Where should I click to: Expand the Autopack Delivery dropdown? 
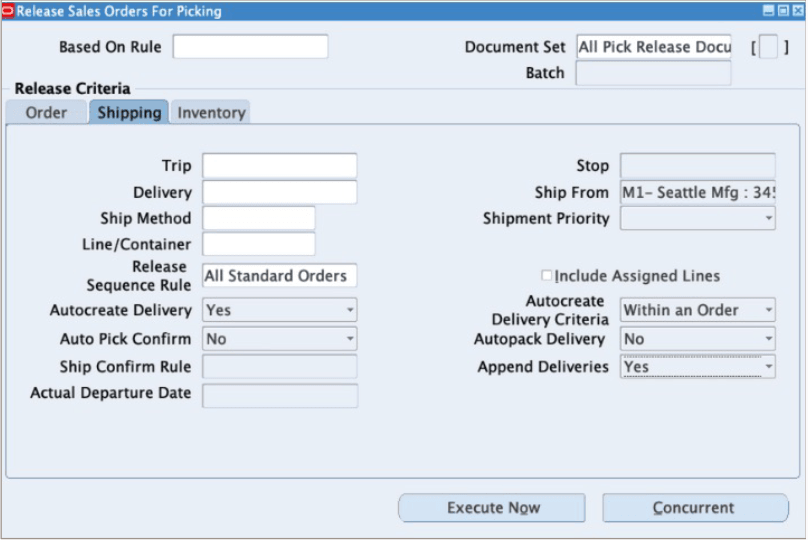click(x=698, y=339)
